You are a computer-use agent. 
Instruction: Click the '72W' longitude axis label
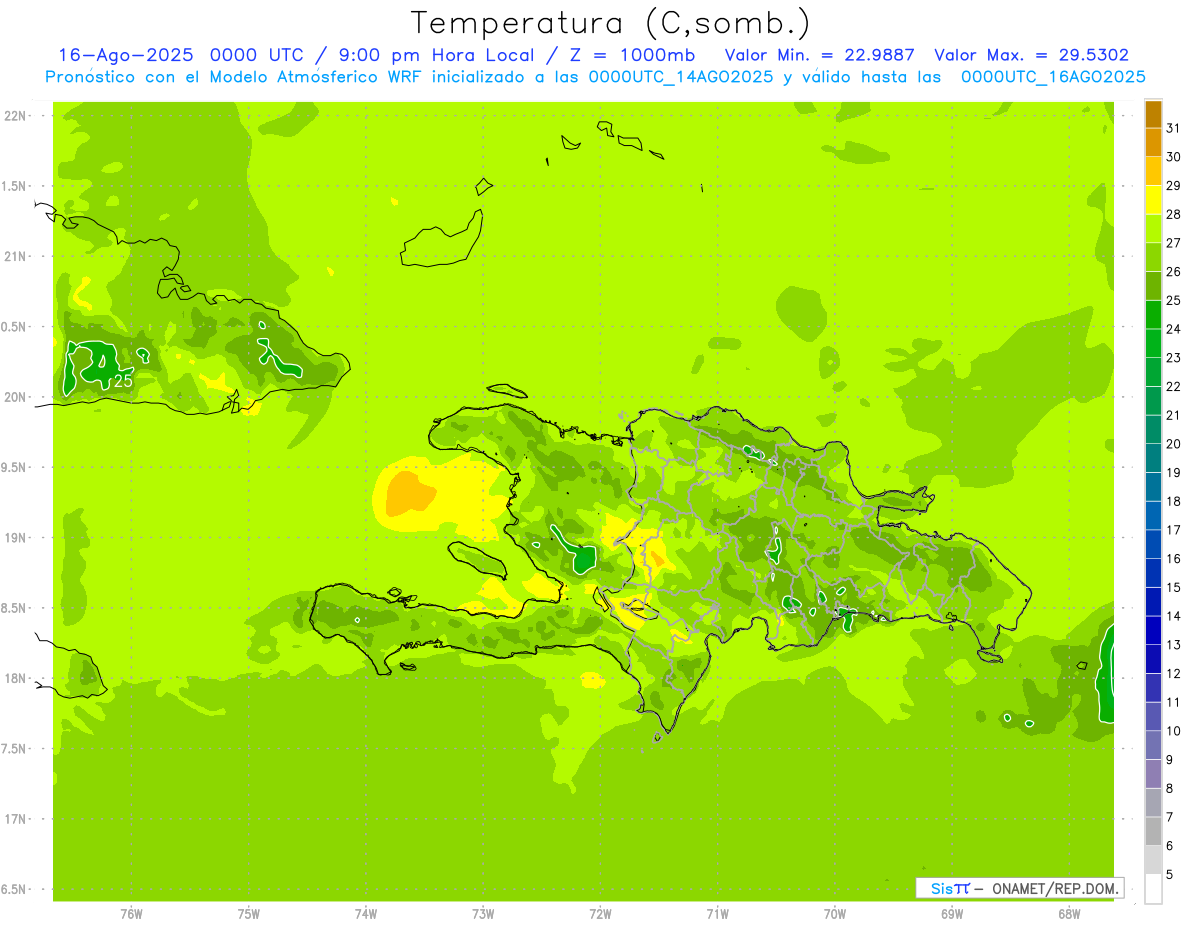click(x=600, y=914)
